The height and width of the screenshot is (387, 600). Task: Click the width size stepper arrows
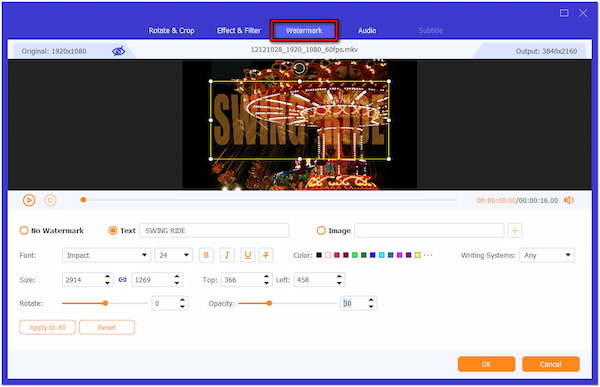point(108,280)
